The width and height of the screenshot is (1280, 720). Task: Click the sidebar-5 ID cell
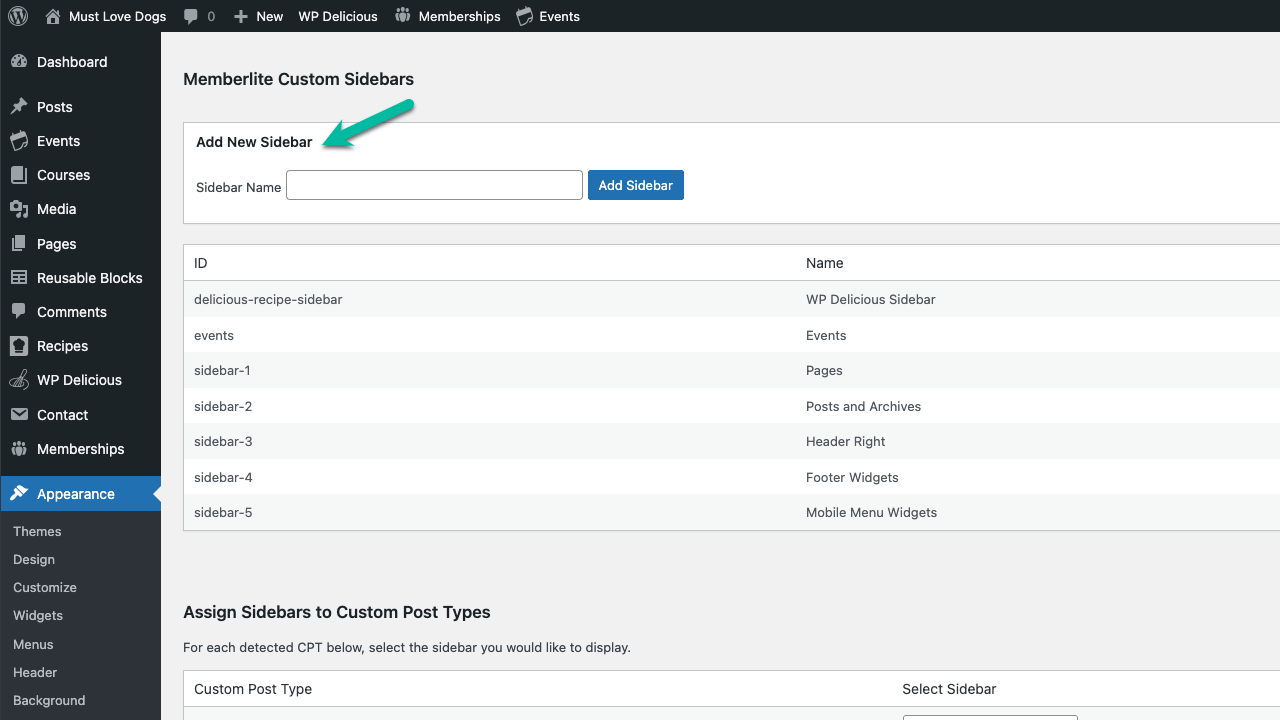click(223, 512)
